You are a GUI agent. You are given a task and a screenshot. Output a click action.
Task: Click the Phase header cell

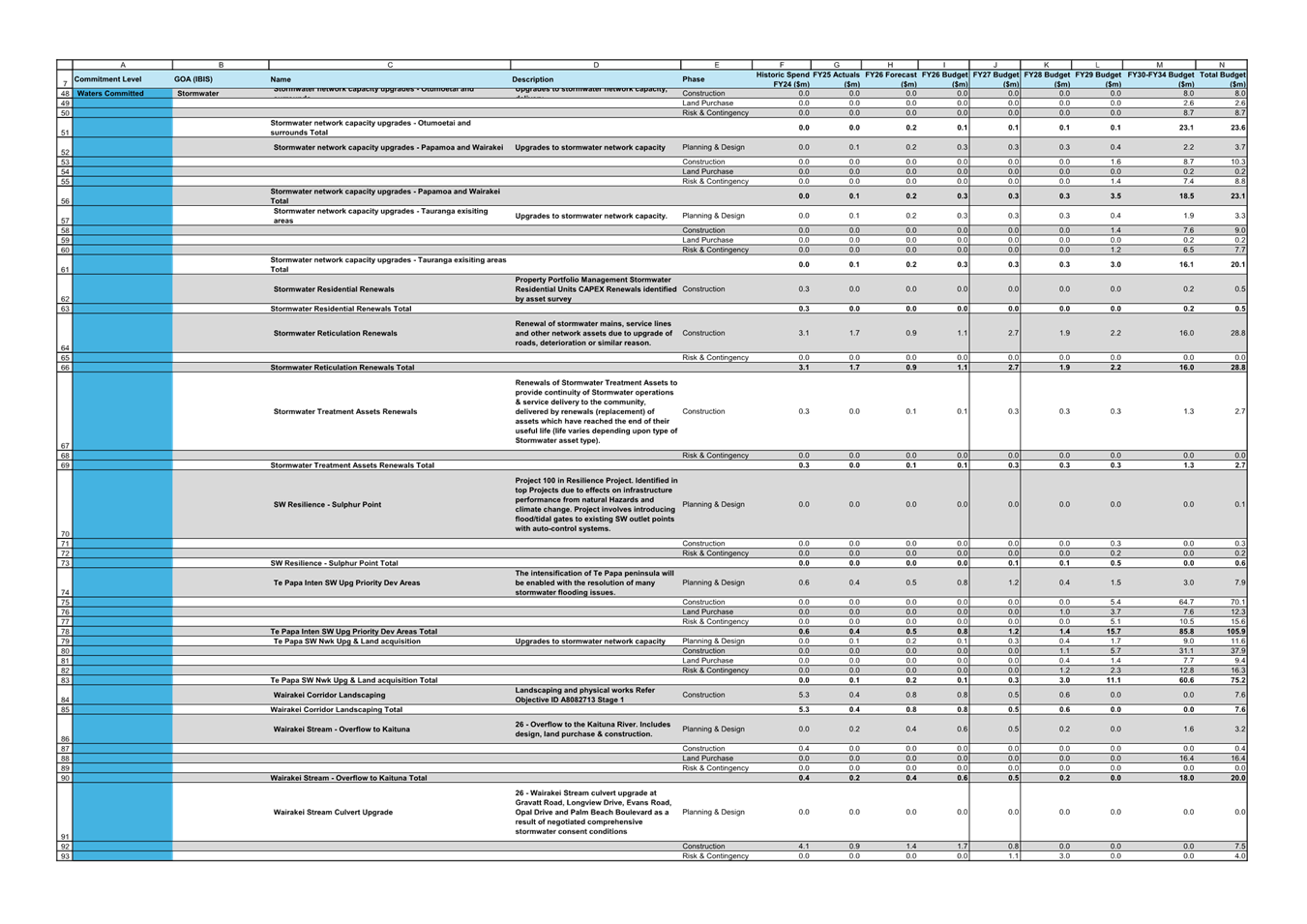(694, 79)
